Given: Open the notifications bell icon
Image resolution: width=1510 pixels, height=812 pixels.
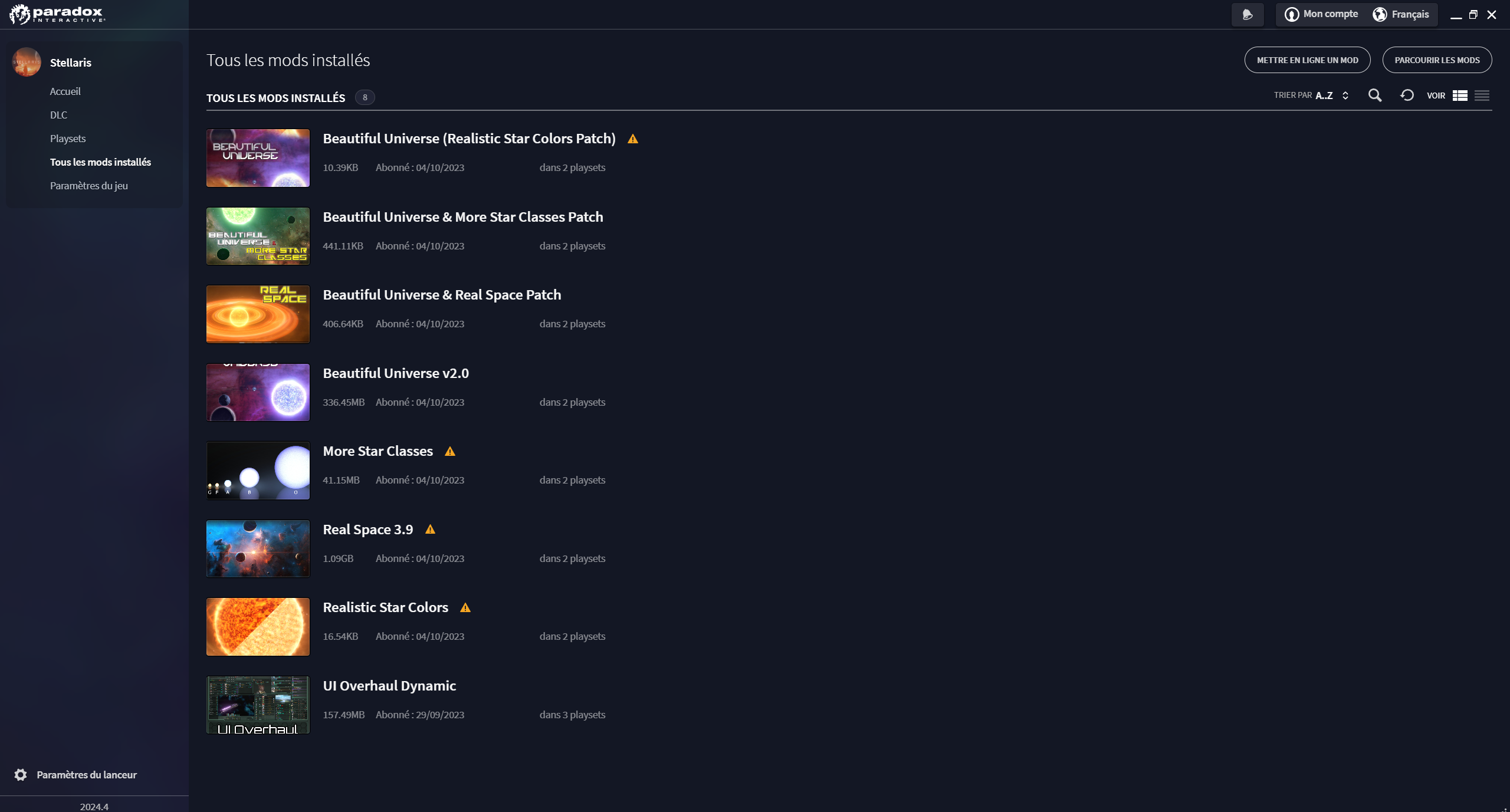Looking at the screenshot, I should point(1248,15).
